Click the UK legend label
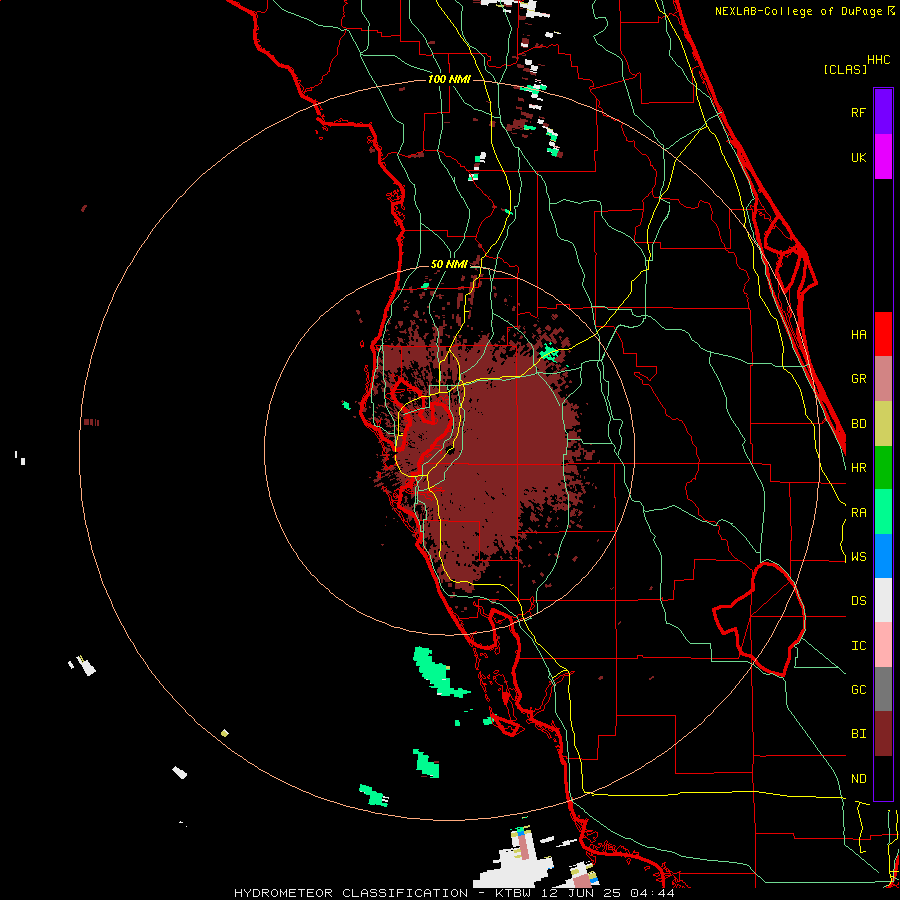900x900 pixels. 859,157
